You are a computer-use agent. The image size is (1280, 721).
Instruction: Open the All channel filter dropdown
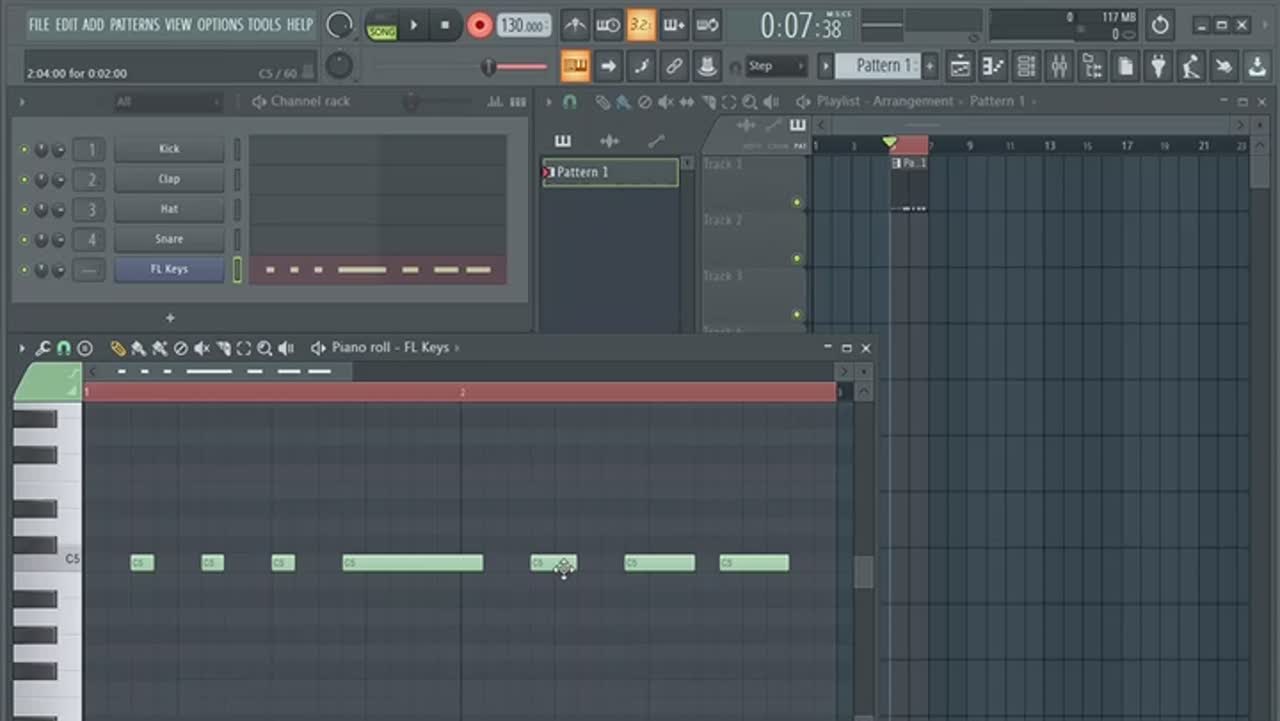[167, 102]
